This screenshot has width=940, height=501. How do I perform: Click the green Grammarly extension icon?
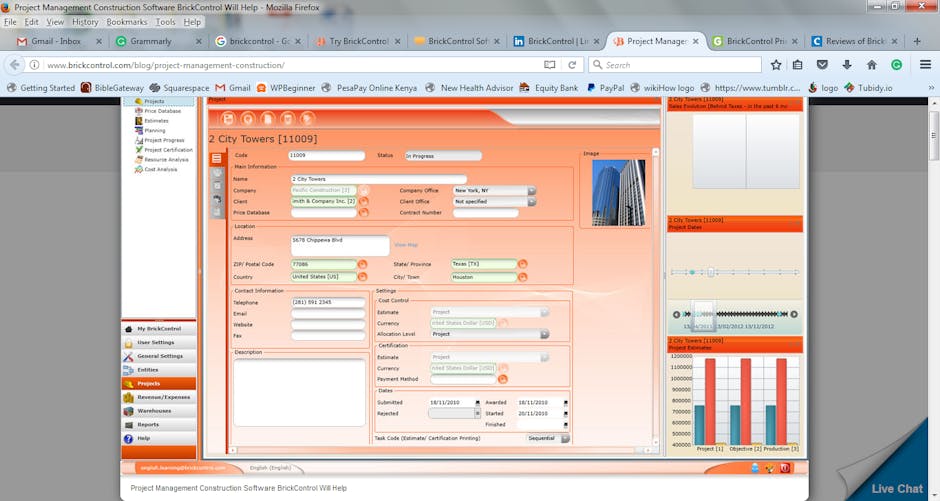896,65
